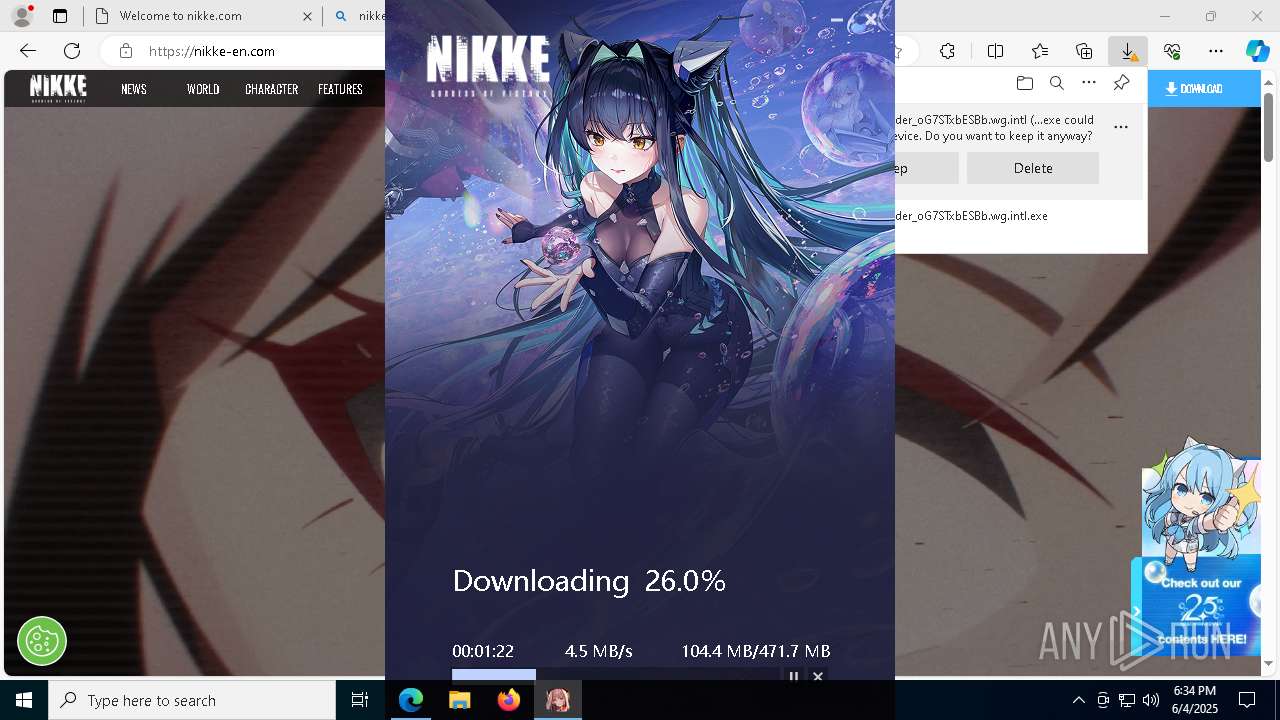Click the download progress bar
This screenshot has width=1280, height=720.
click(x=614, y=675)
